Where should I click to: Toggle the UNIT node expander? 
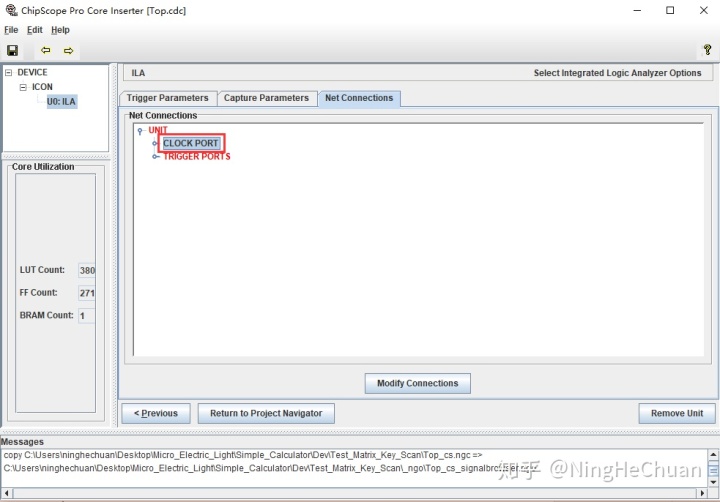tap(140, 131)
